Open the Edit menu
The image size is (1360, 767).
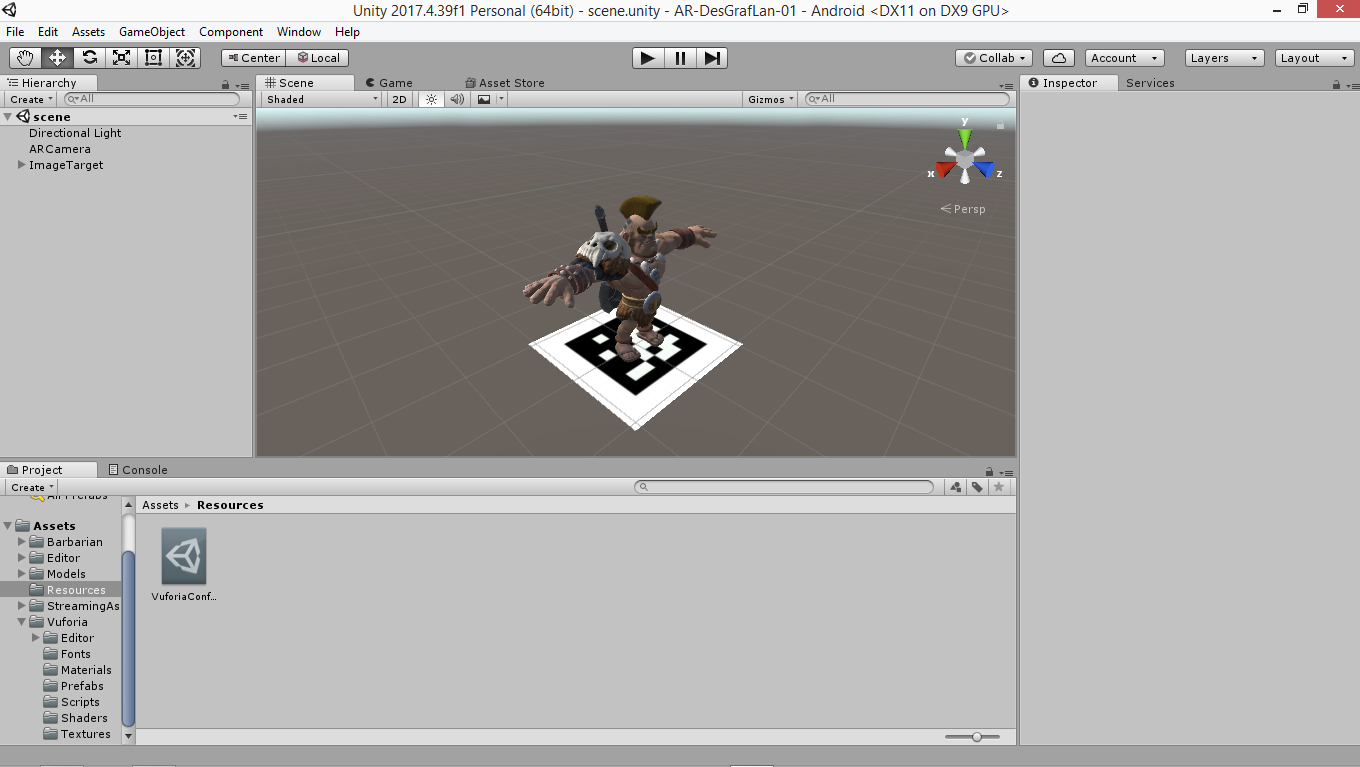pyautogui.click(x=48, y=32)
